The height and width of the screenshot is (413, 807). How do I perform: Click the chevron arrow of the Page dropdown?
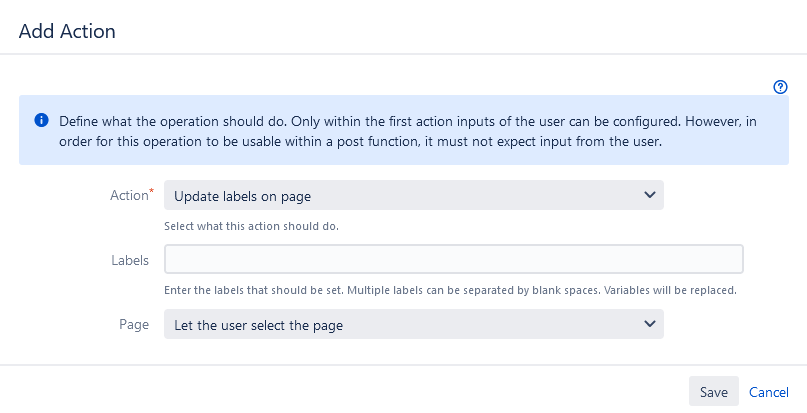pyautogui.click(x=650, y=324)
